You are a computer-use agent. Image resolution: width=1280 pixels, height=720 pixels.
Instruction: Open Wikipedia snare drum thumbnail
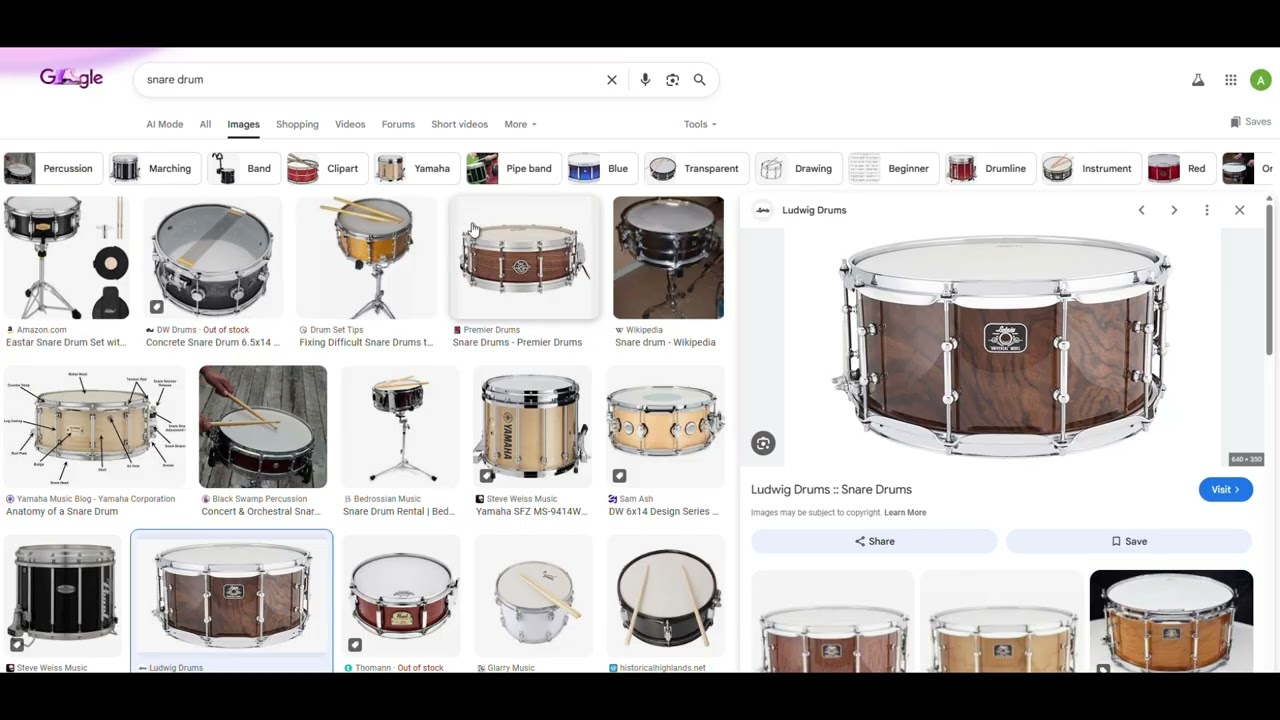668,258
